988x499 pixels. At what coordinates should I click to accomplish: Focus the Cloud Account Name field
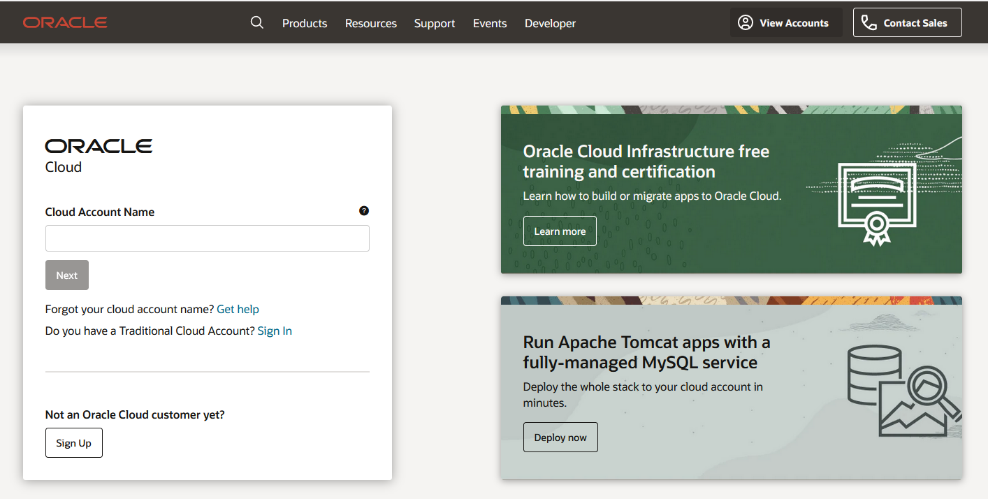[207, 239]
